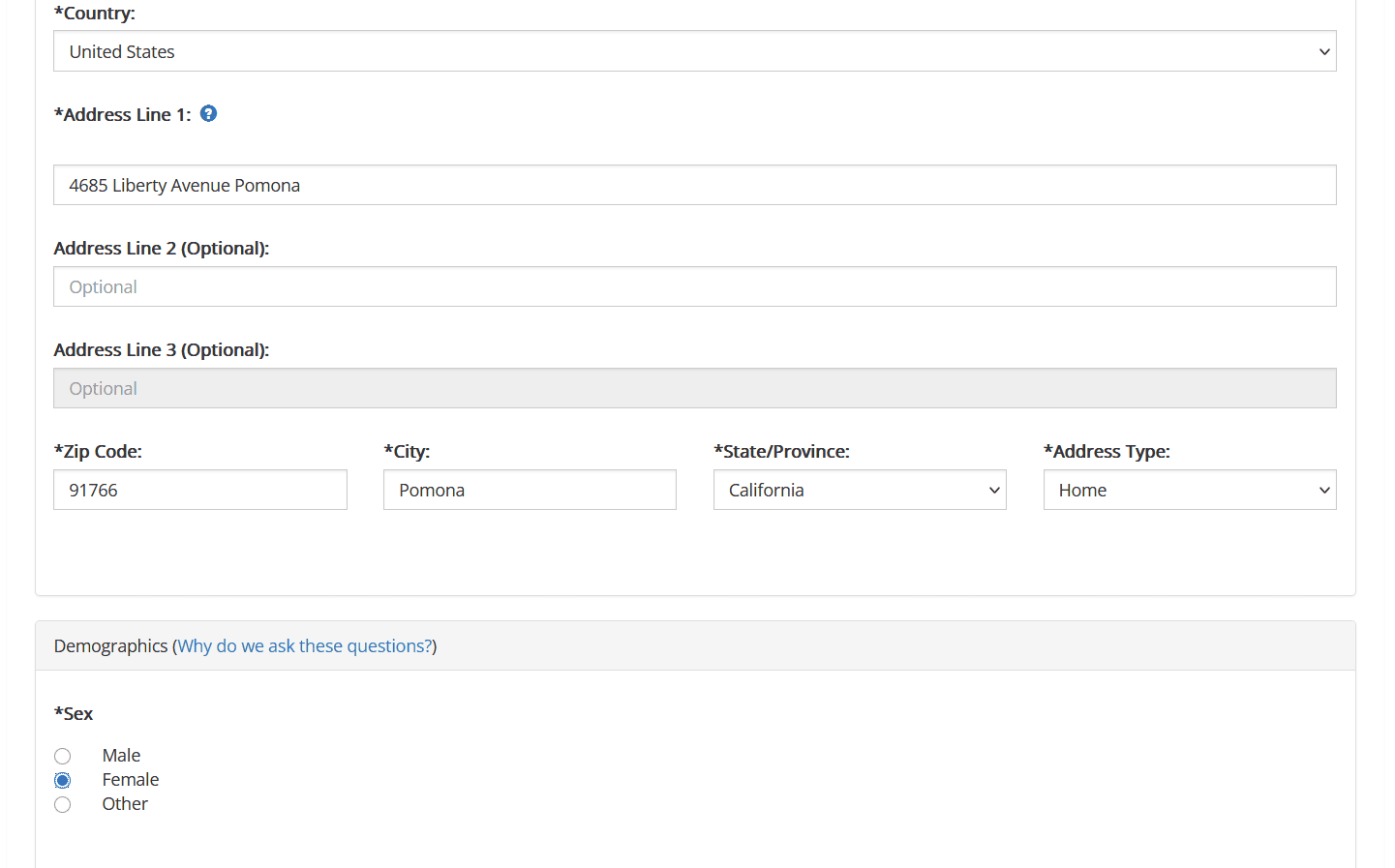This screenshot has height=868, width=1395.
Task: Click into the Address Line 1 text field
Action: pyautogui.click(x=694, y=185)
